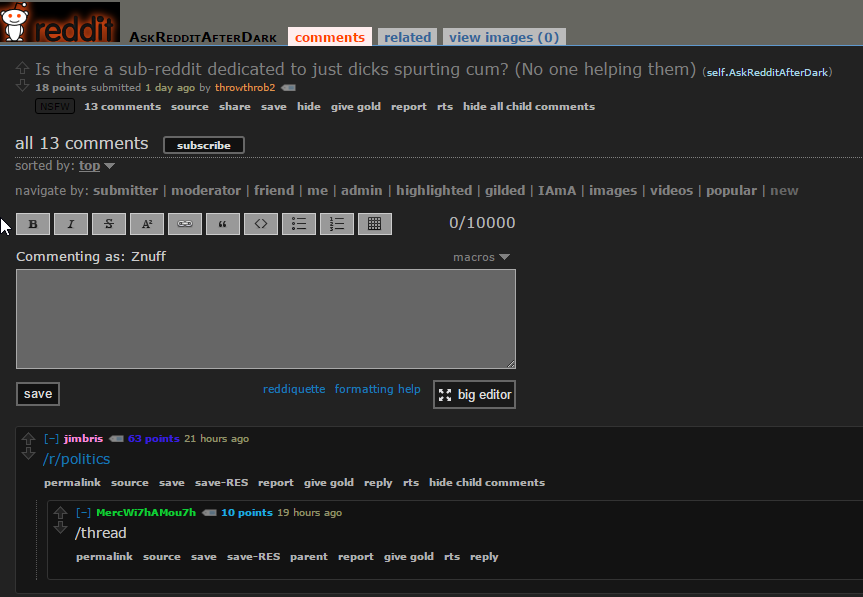Click permalink on MercWi7hAMou7h's comment
This screenshot has width=863, height=597.
coord(104,557)
